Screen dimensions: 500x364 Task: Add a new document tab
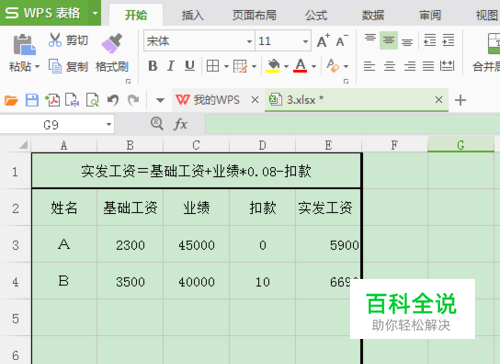point(460,100)
